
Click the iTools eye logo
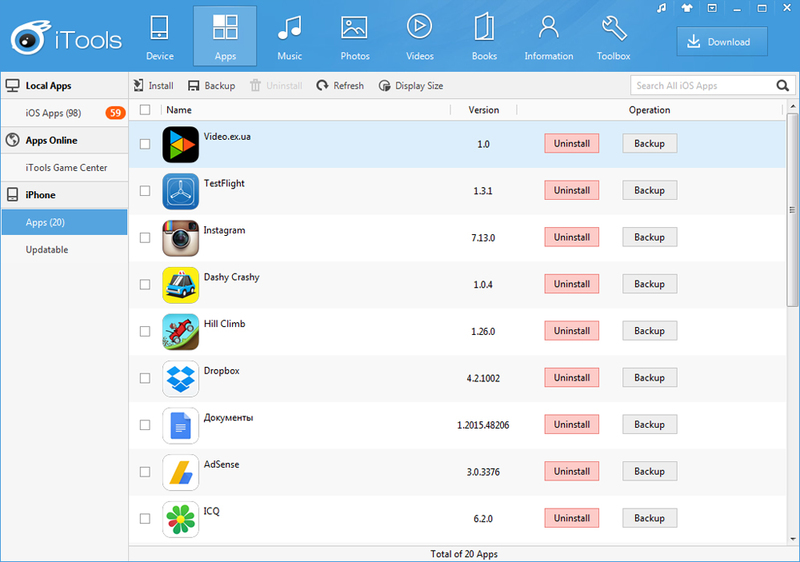coord(30,38)
